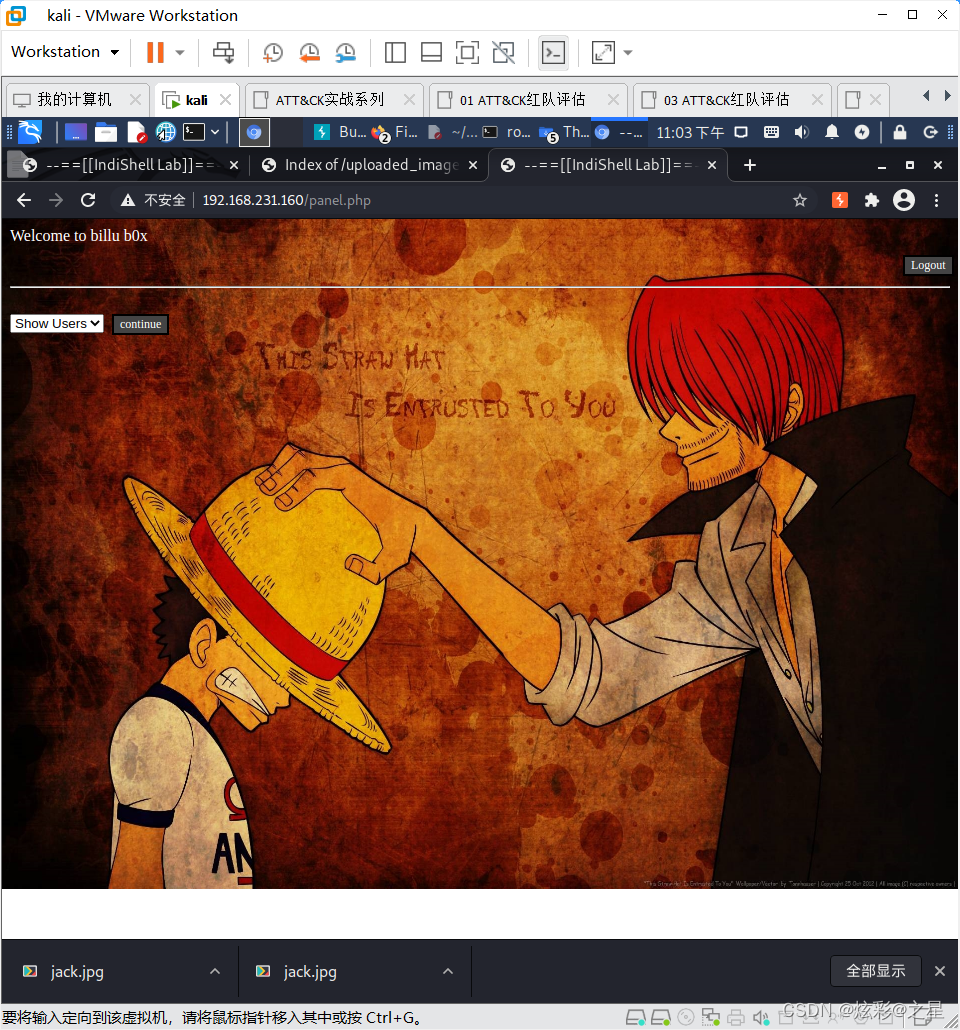
Task: Open the orange browser extension icon
Action: pyautogui.click(x=840, y=200)
